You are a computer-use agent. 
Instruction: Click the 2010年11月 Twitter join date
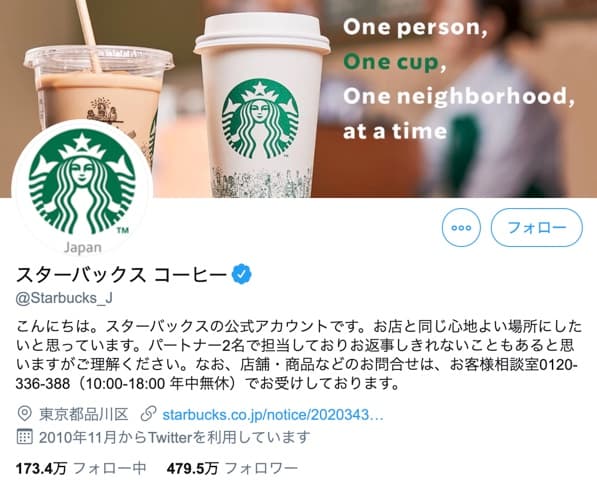point(174,437)
